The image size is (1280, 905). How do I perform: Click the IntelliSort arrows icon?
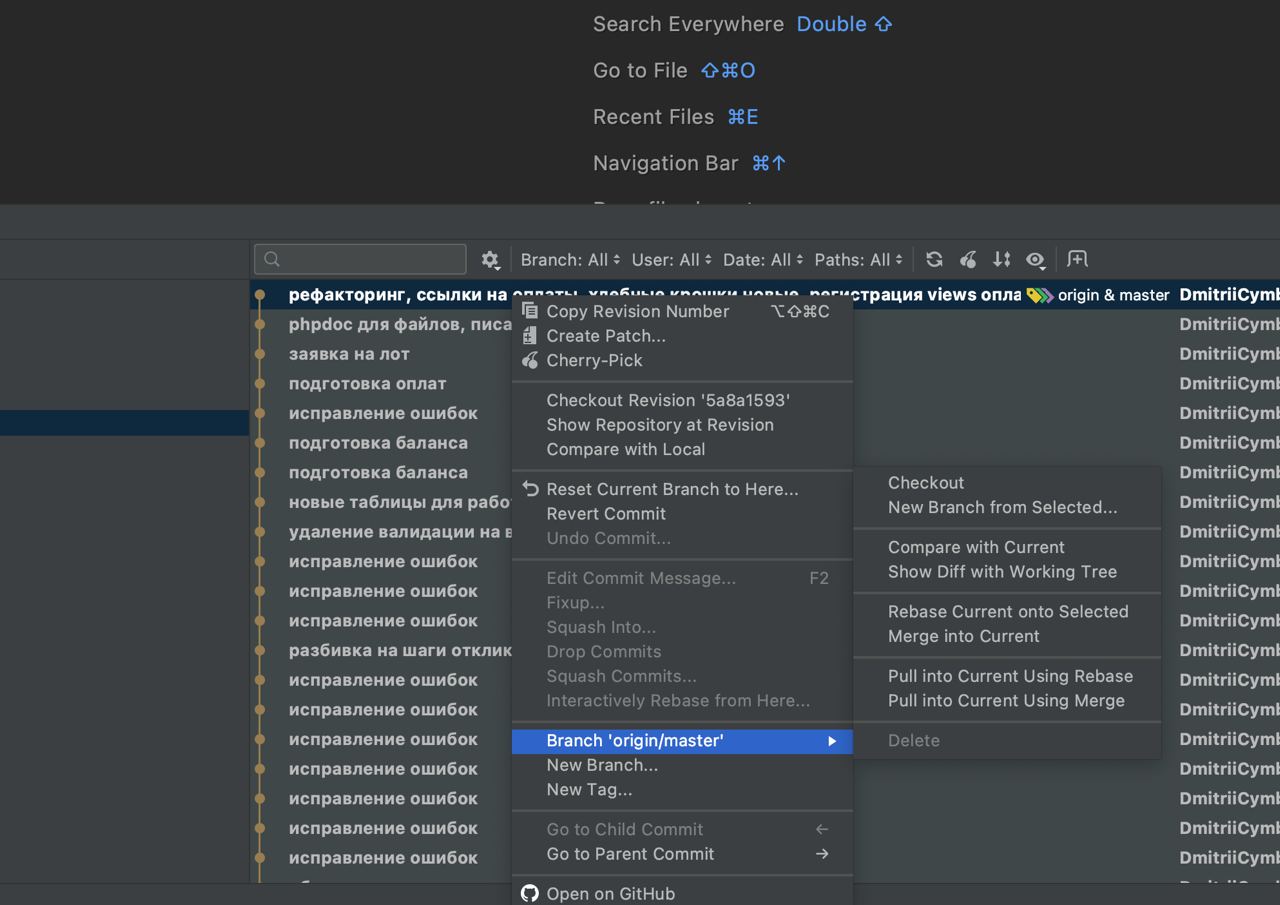coord(1001,260)
